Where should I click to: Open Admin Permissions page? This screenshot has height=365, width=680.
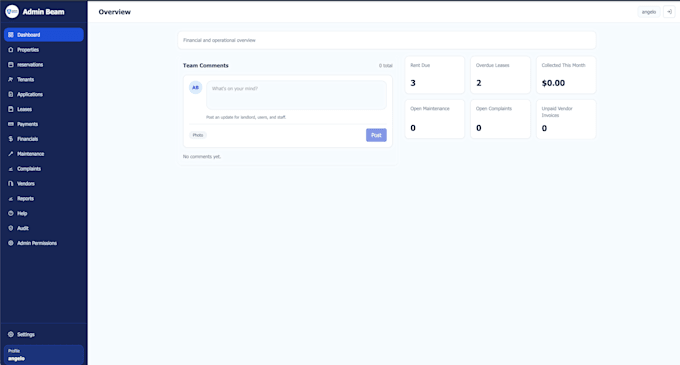[44, 243]
